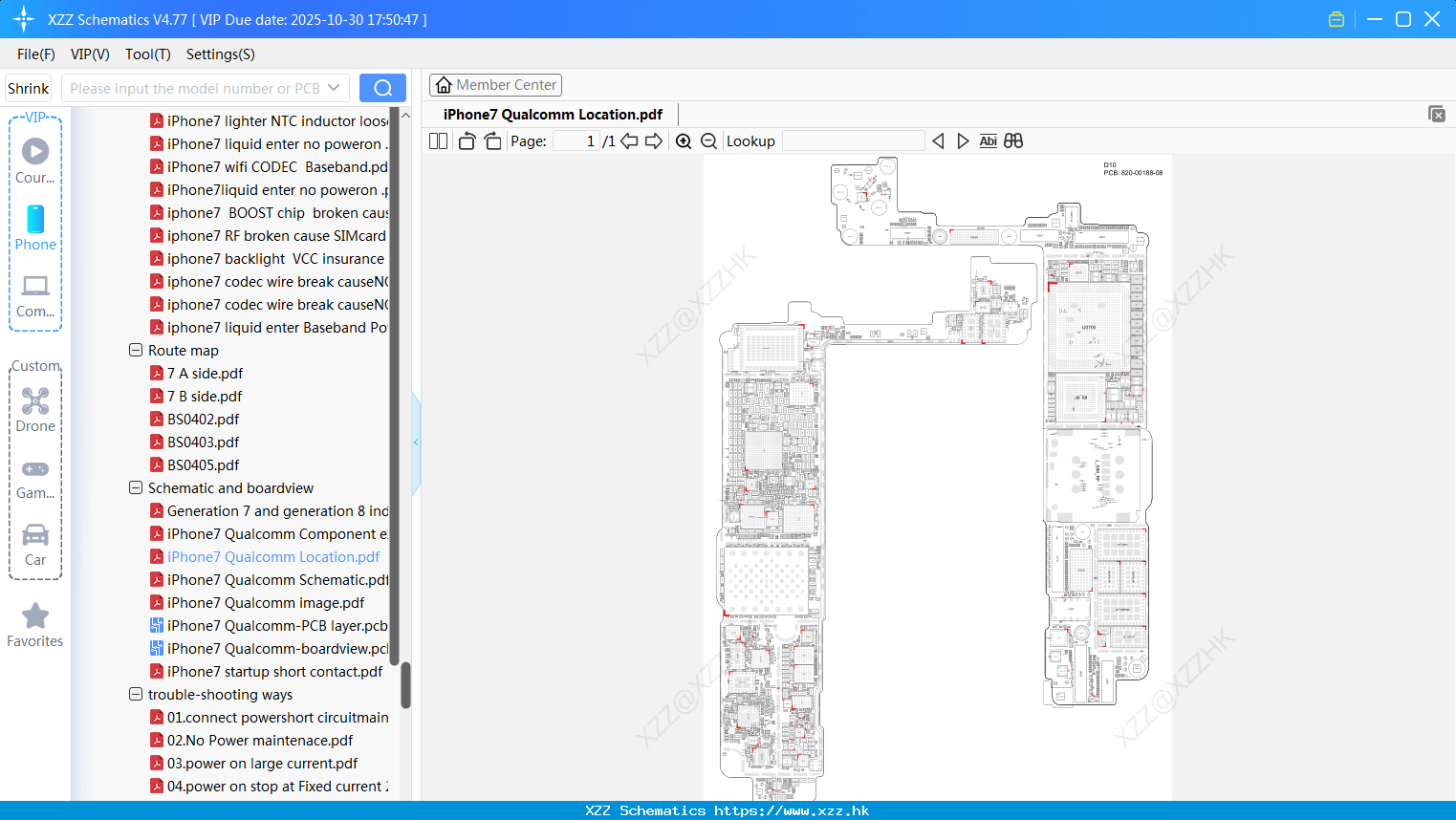This screenshot has width=1456, height=820.
Task: Open BS0403.pdf
Action: coord(203,442)
